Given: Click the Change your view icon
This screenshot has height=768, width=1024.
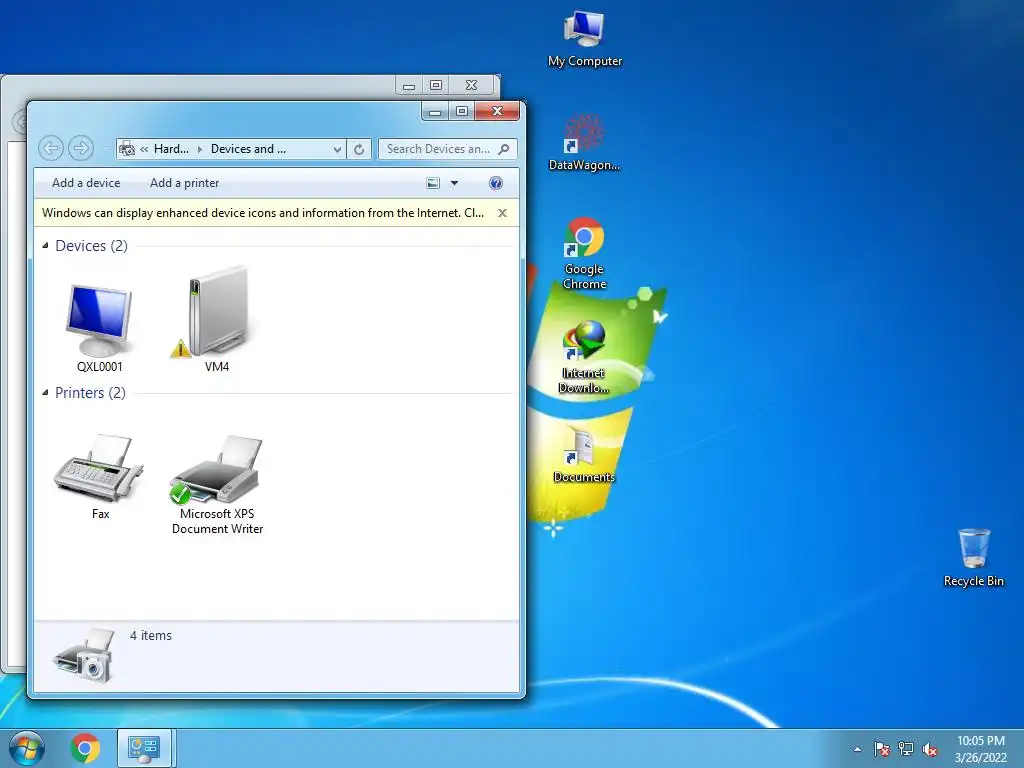Looking at the screenshot, I should point(433,183).
